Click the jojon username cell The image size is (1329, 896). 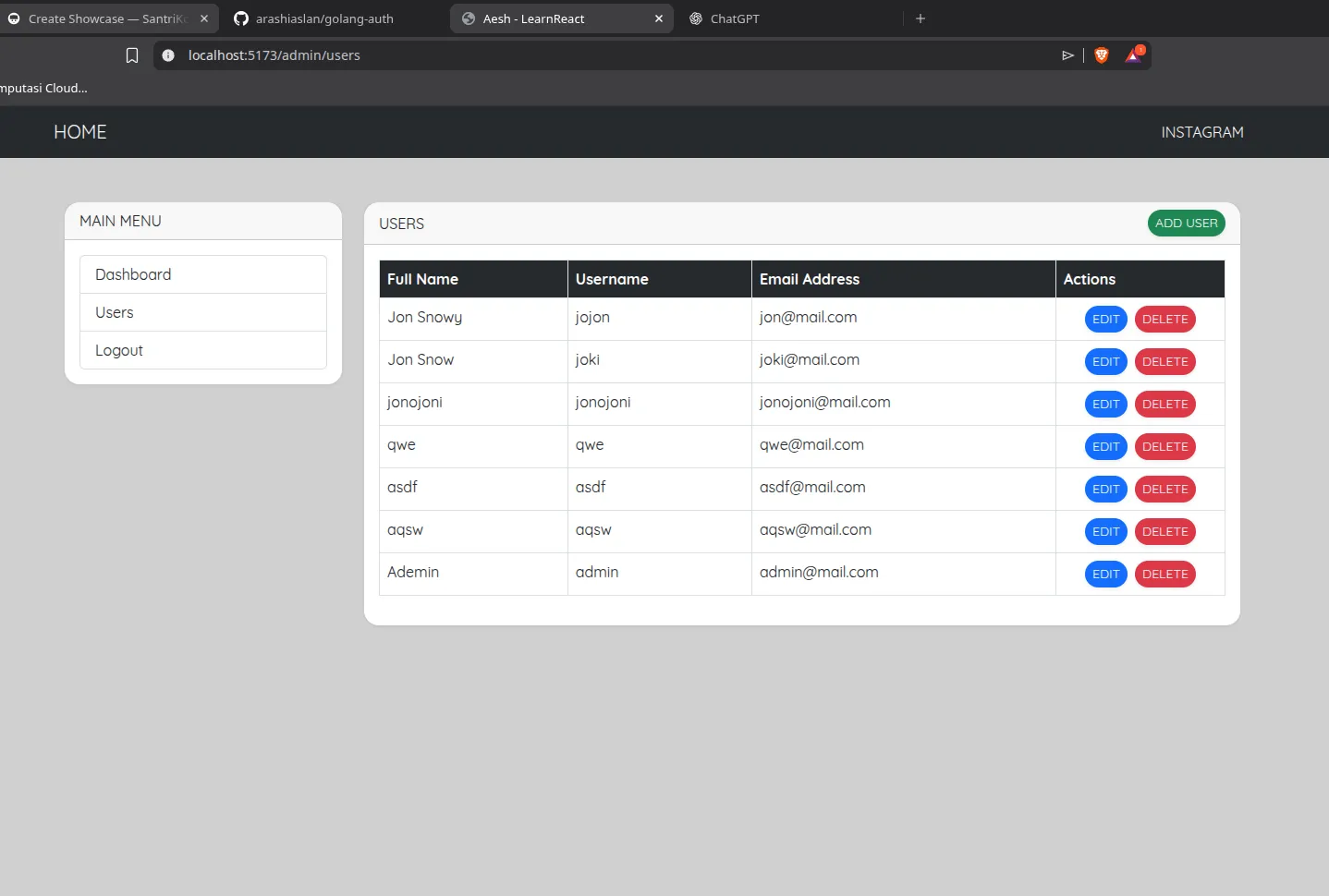click(660, 319)
